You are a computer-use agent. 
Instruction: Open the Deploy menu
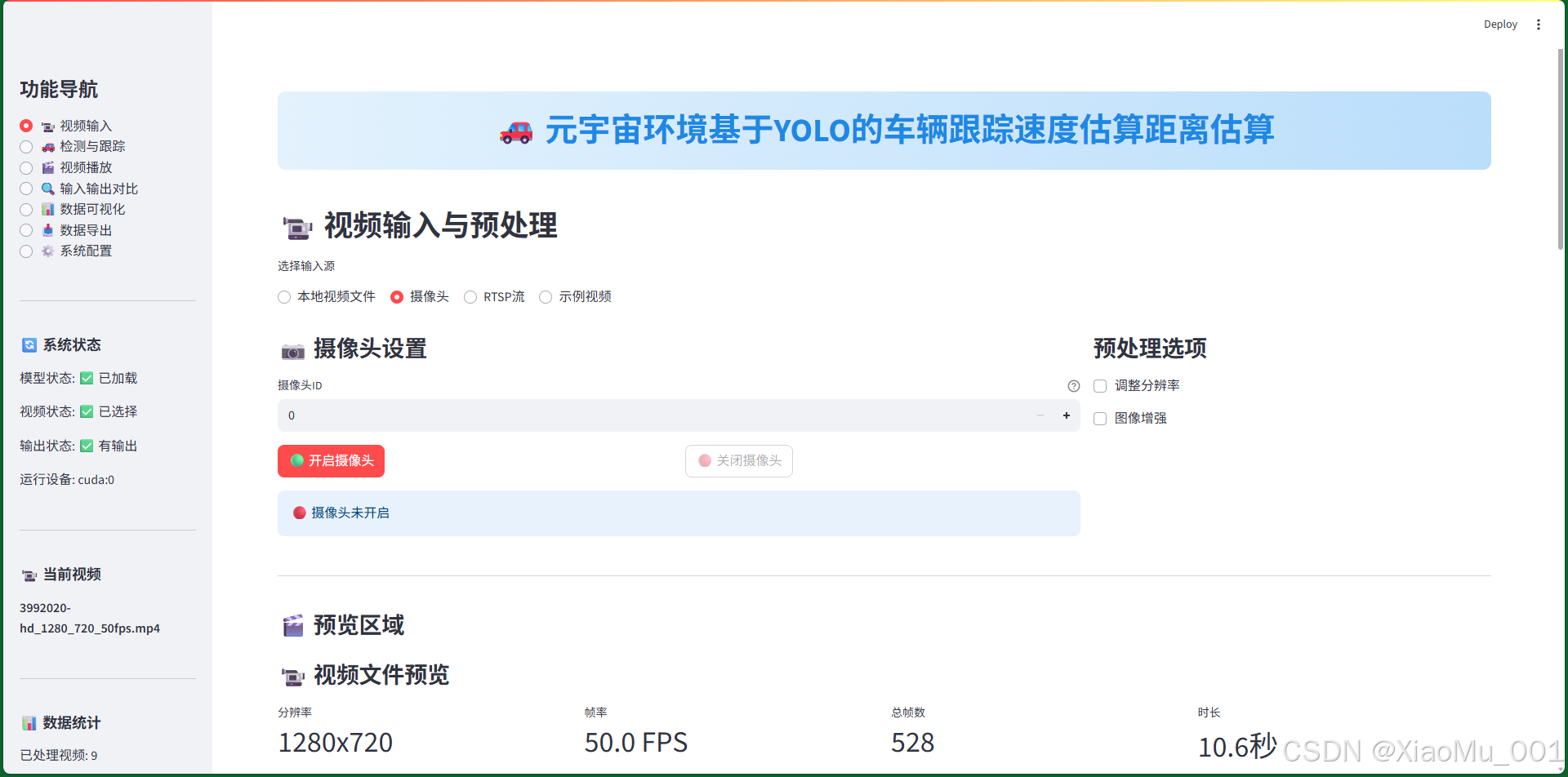[x=1500, y=24]
